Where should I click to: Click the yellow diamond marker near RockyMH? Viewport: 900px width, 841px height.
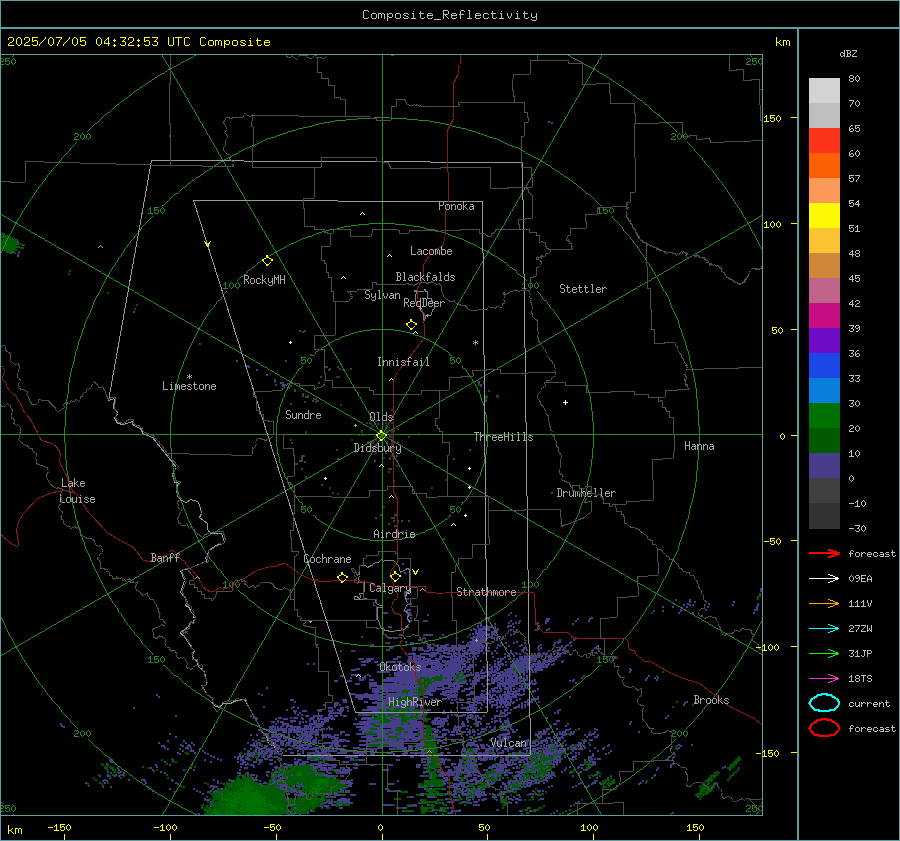[267, 261]
